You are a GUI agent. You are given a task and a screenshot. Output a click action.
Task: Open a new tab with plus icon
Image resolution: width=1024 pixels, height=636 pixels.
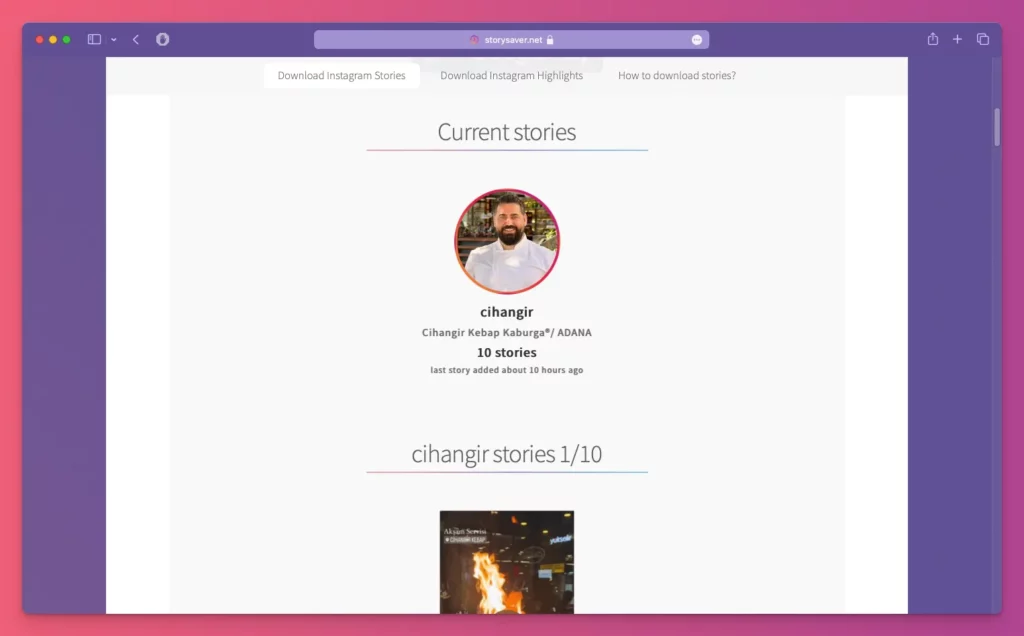pos(957,39)
